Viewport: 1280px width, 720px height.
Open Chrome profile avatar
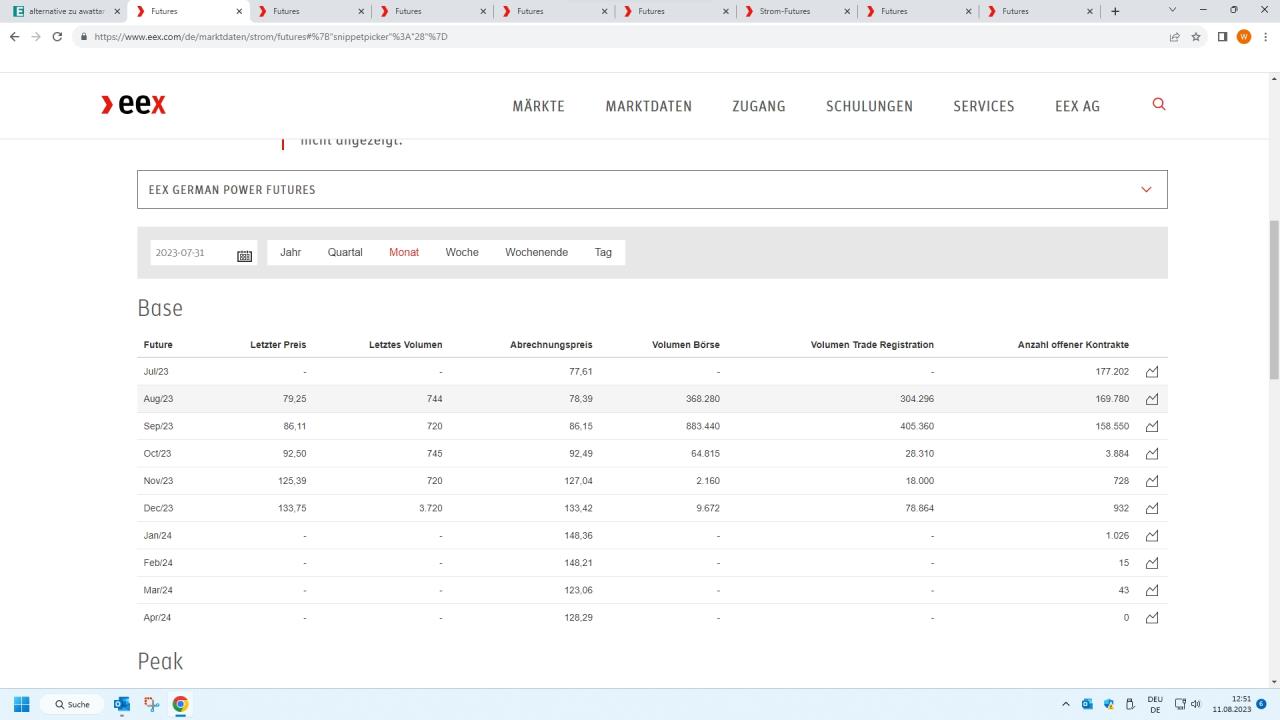(x=1244, y=36)
